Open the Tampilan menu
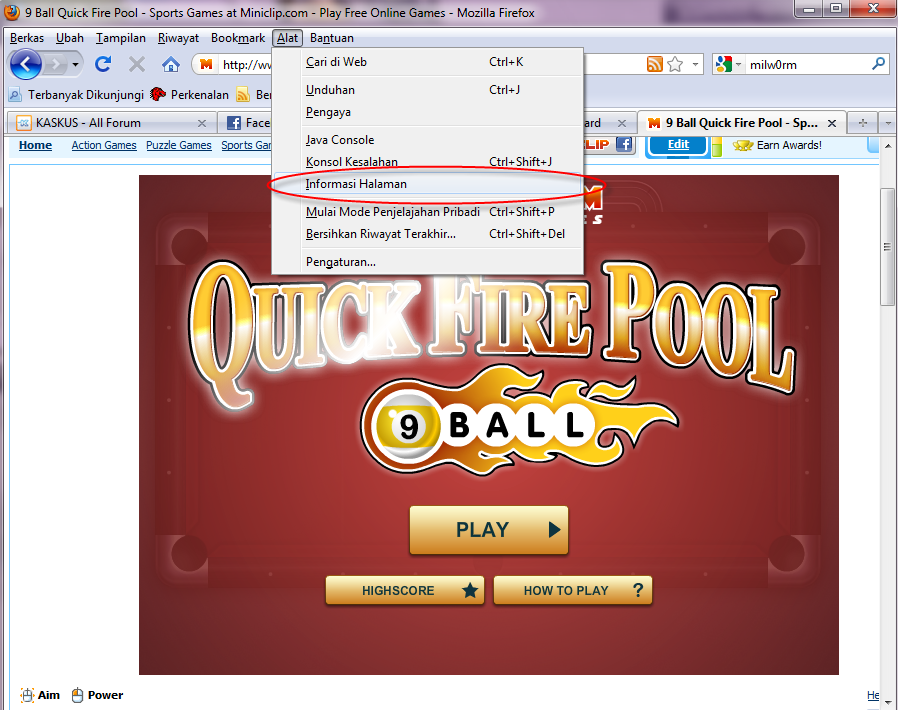Image resolution: width=898 pixels, height=710 pixels. 121,38
